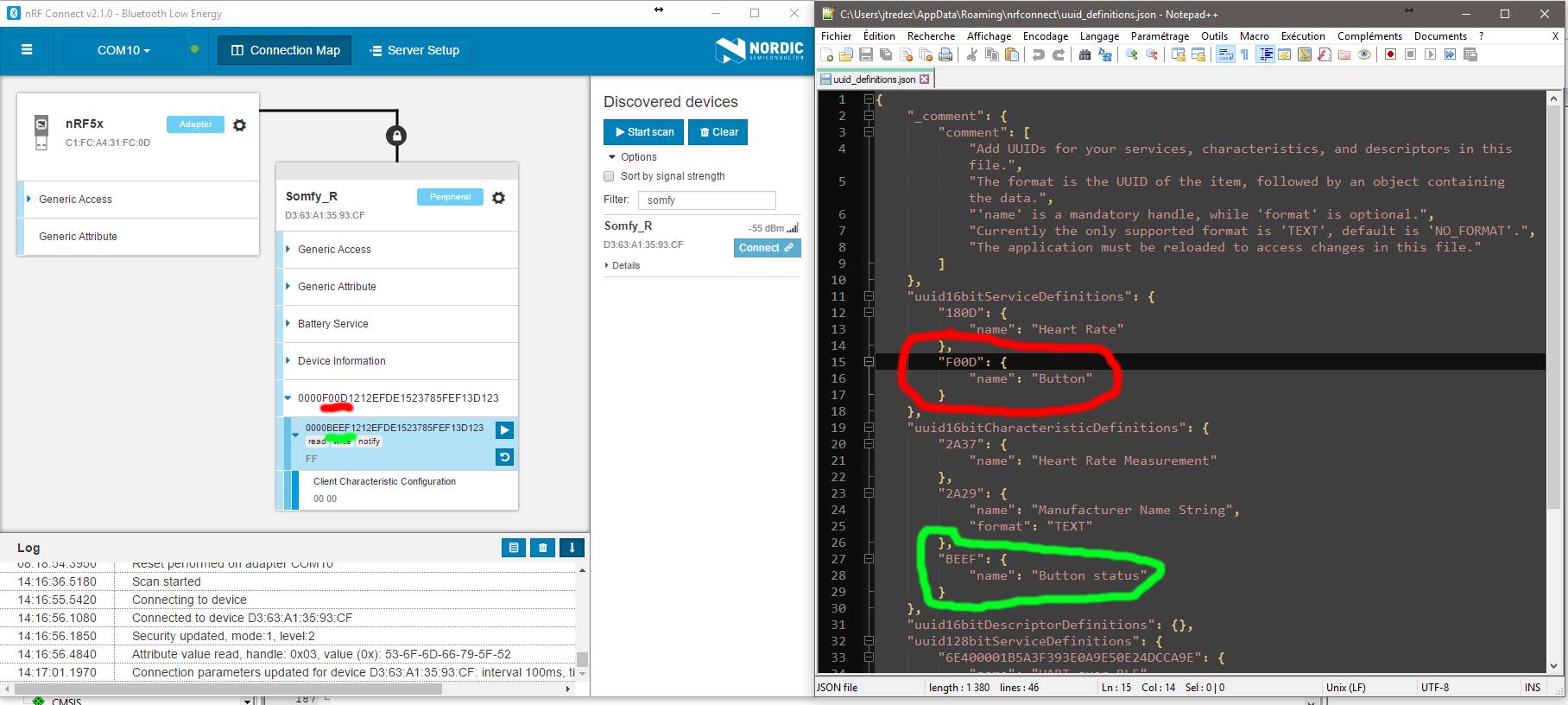Close the uuid_definitions.json tab
This screenshot has height=705, width=1568.
point(925,79)
